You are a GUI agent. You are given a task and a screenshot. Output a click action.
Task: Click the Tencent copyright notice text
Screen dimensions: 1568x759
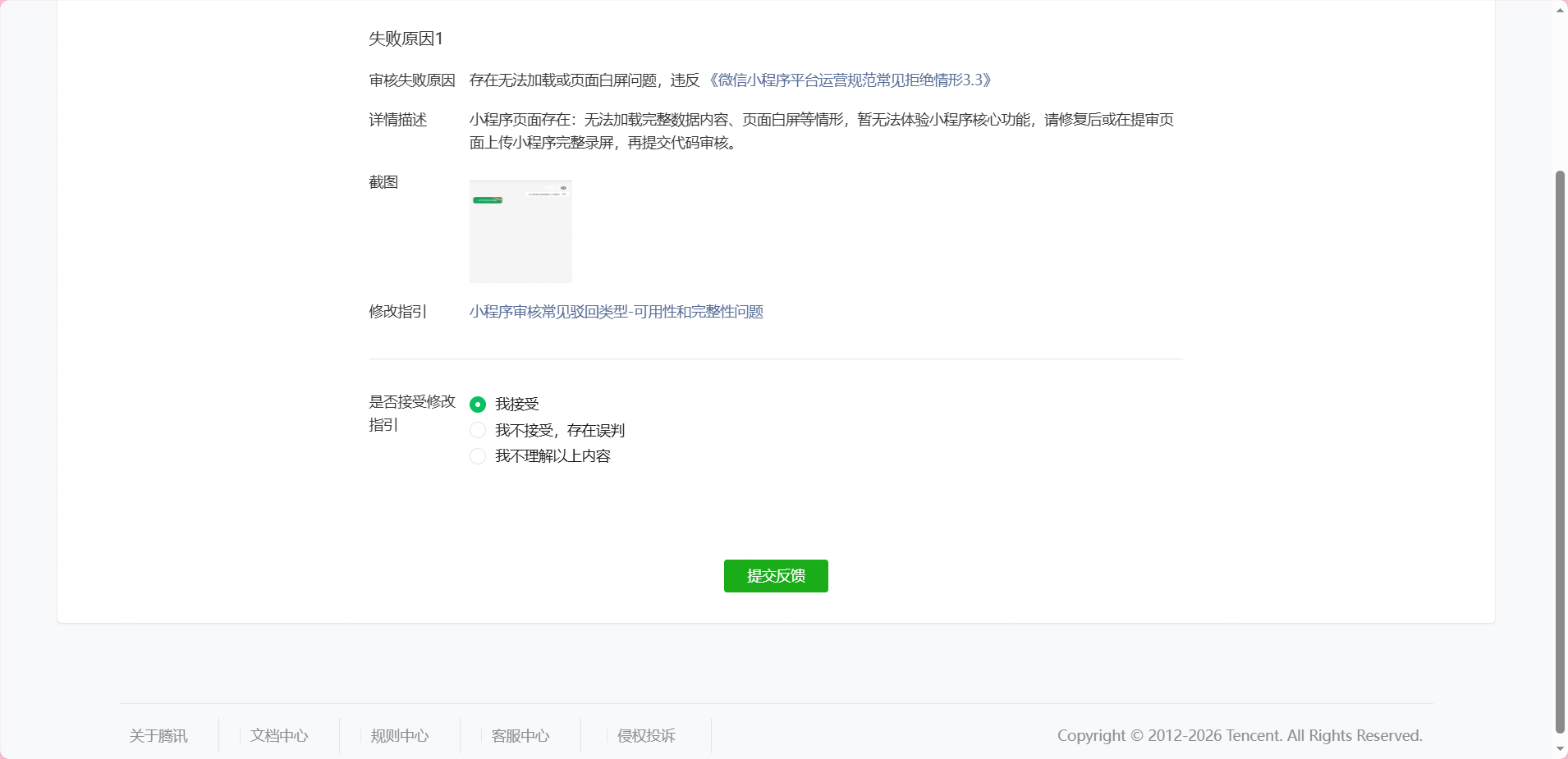(x=1240, y=736)
